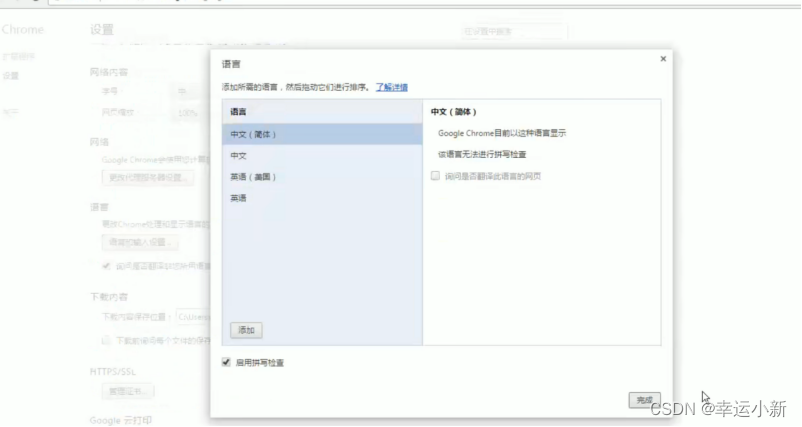The image size is (802, 427).
Task: Select the plain 中文 language row
Action: [x=322, y=155]
